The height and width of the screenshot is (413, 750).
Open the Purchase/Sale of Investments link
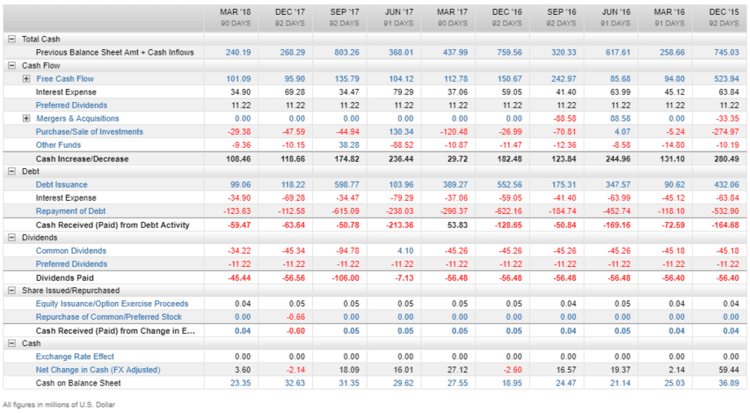point(89,131)
